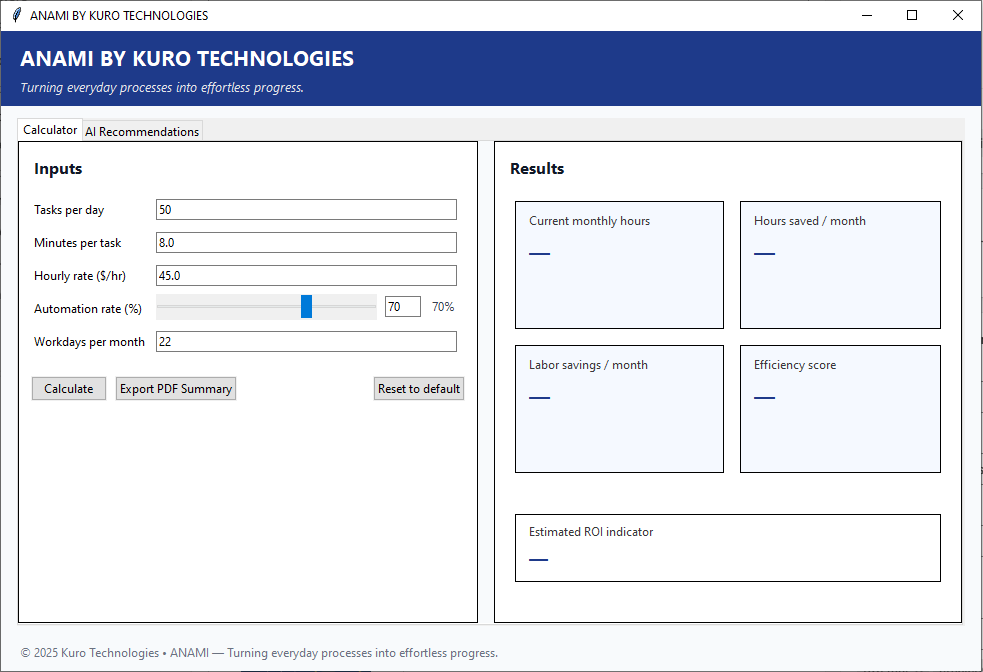Focus the Minutes per task field
This screenshot has width=983, height=672.
pyautogui.click(x=306, y=242)
